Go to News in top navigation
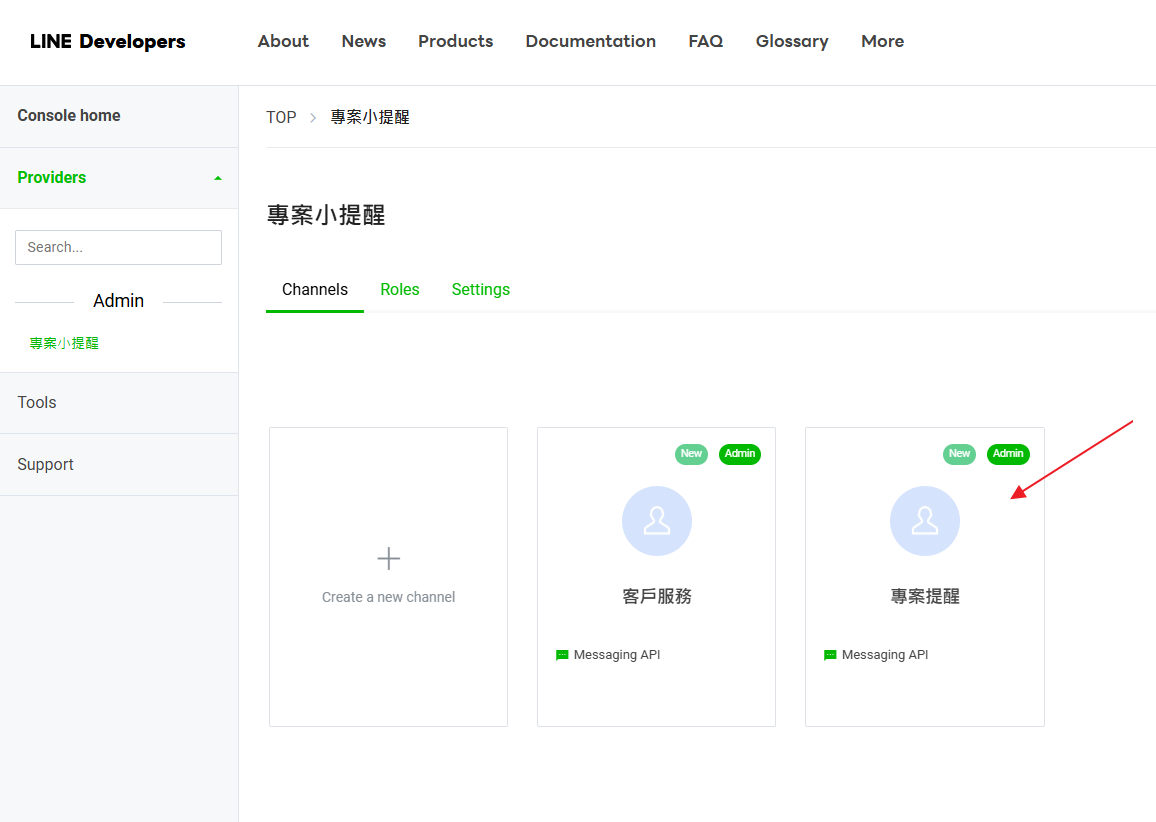The image size is (1156, 822). pos(363,41)
